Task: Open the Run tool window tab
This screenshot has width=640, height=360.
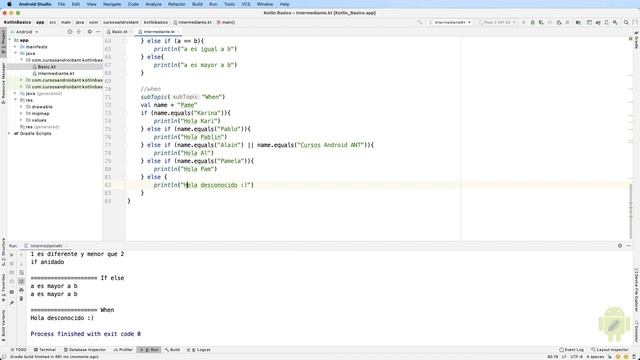Action: coord(149,350)
